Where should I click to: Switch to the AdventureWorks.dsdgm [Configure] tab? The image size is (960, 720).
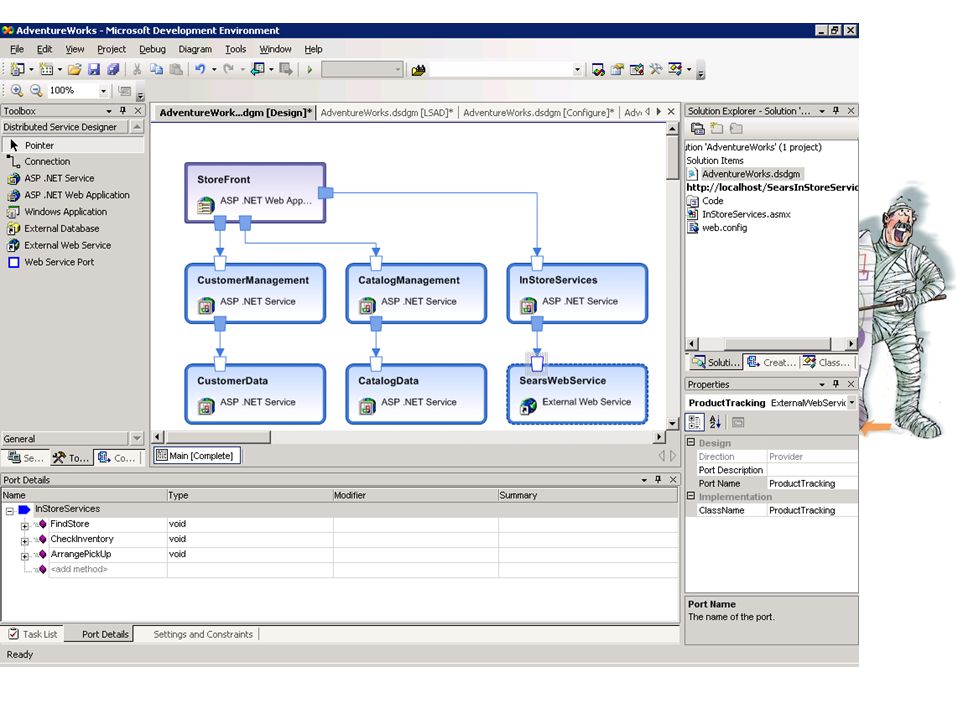(538, 113)
